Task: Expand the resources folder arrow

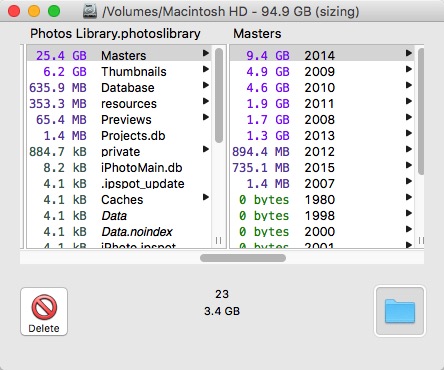Action: (206, 101)
